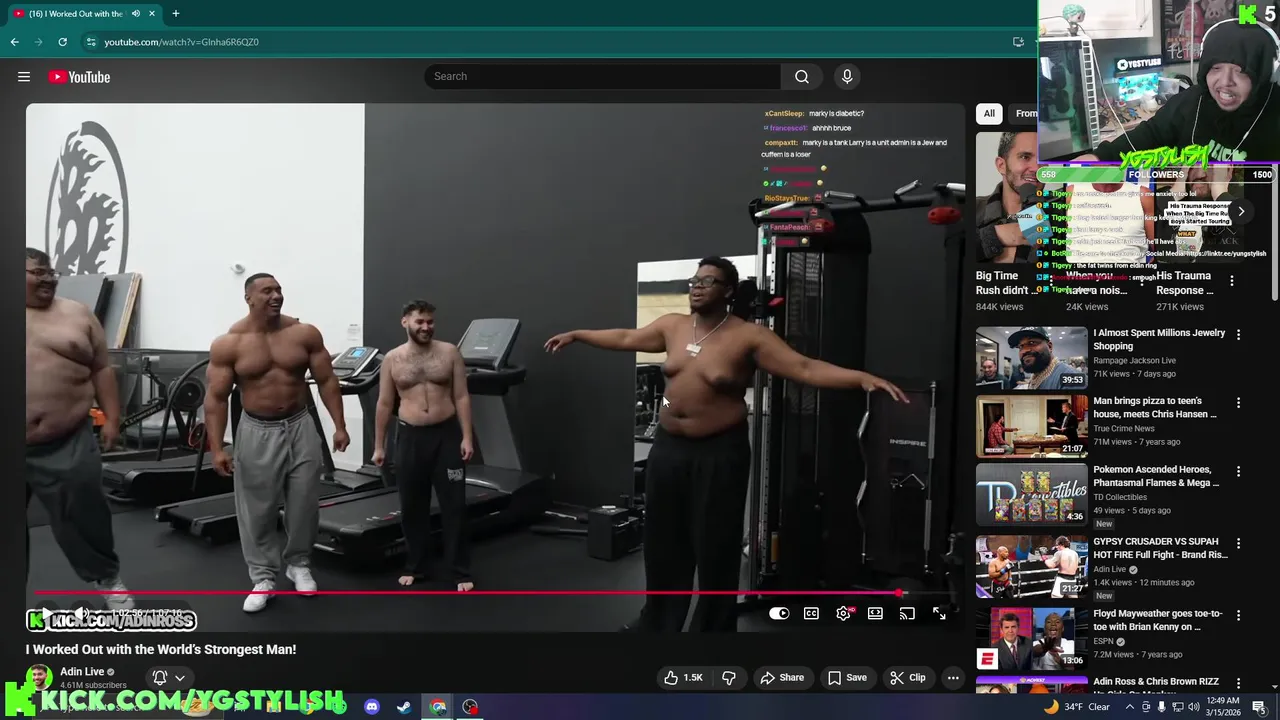This screenshot has height=720, width=1280.
Task: Focus the YouTube Search input field
Action: [603, 76]
